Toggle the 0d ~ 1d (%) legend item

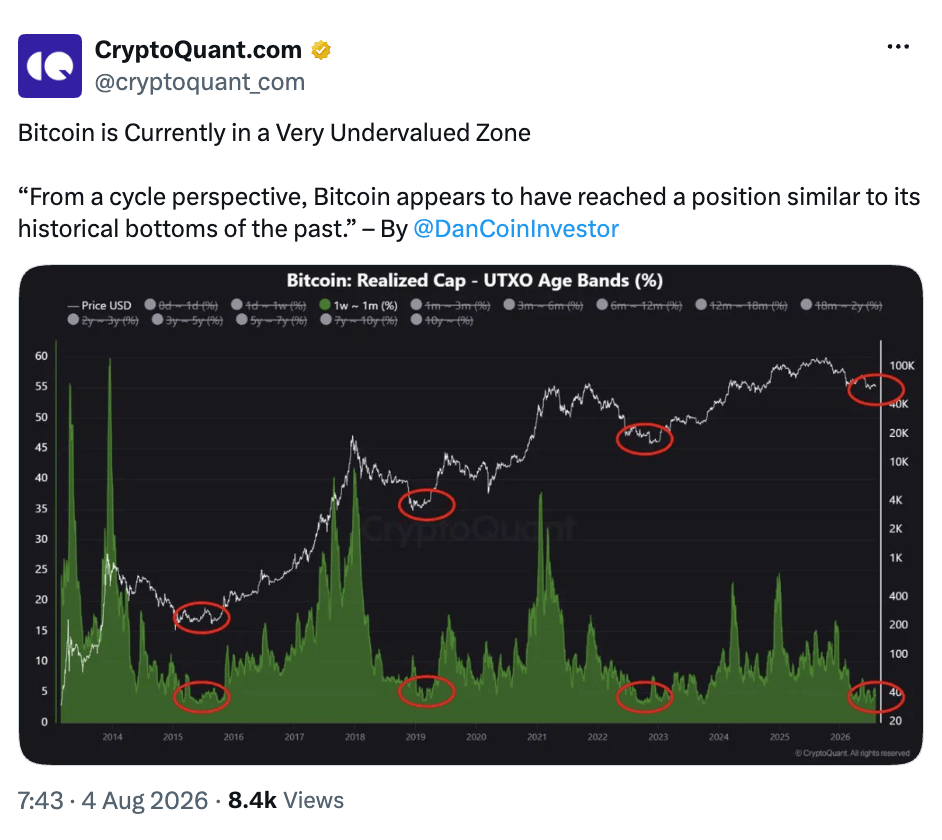(x=181, y=305)
